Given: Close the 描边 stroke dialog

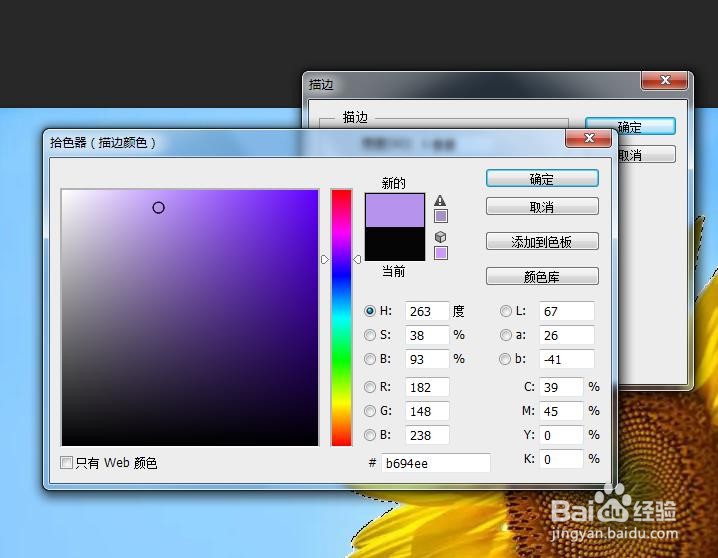Looking at the screenshot, I should [x=665, y=80].
